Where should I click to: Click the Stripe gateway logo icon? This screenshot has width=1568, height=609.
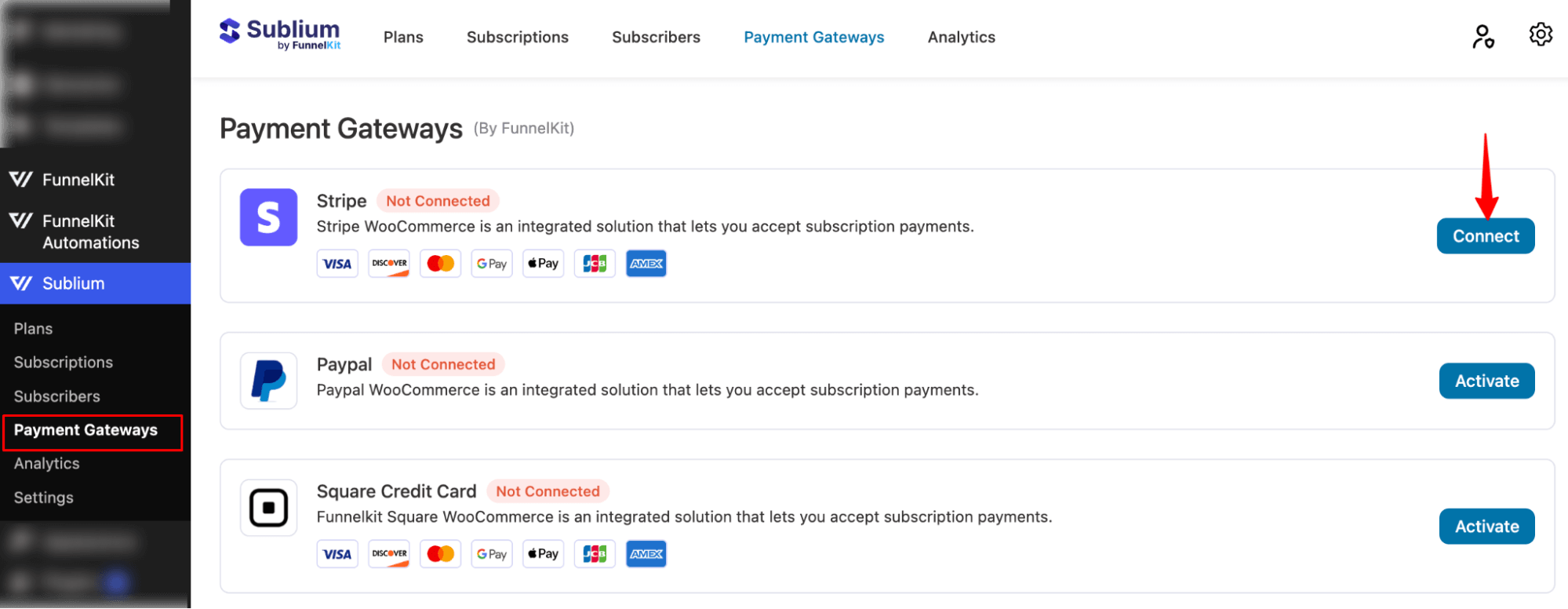click(x=268, y=217)
